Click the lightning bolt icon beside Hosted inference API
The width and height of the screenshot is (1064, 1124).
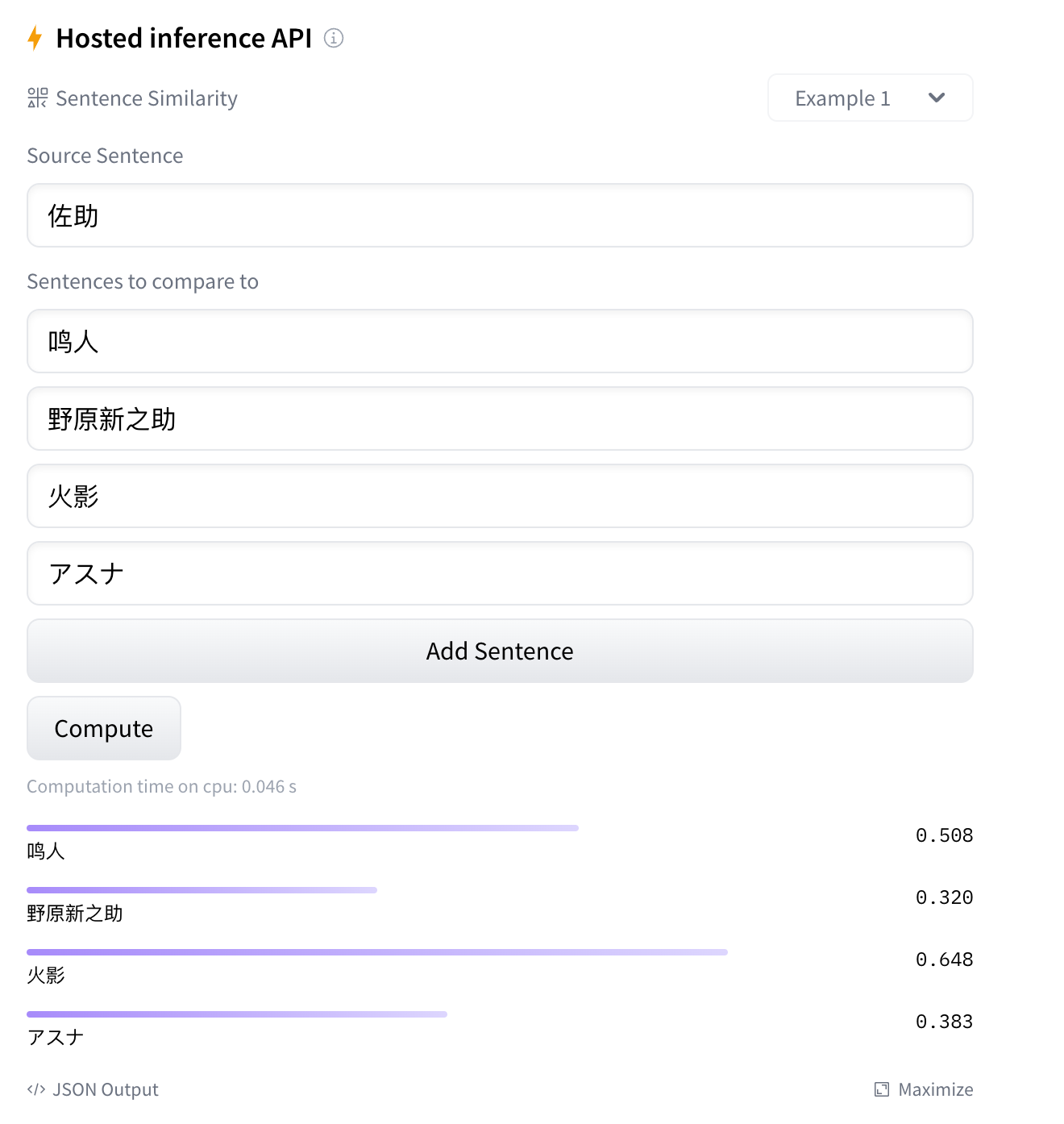tap(35, 38)
